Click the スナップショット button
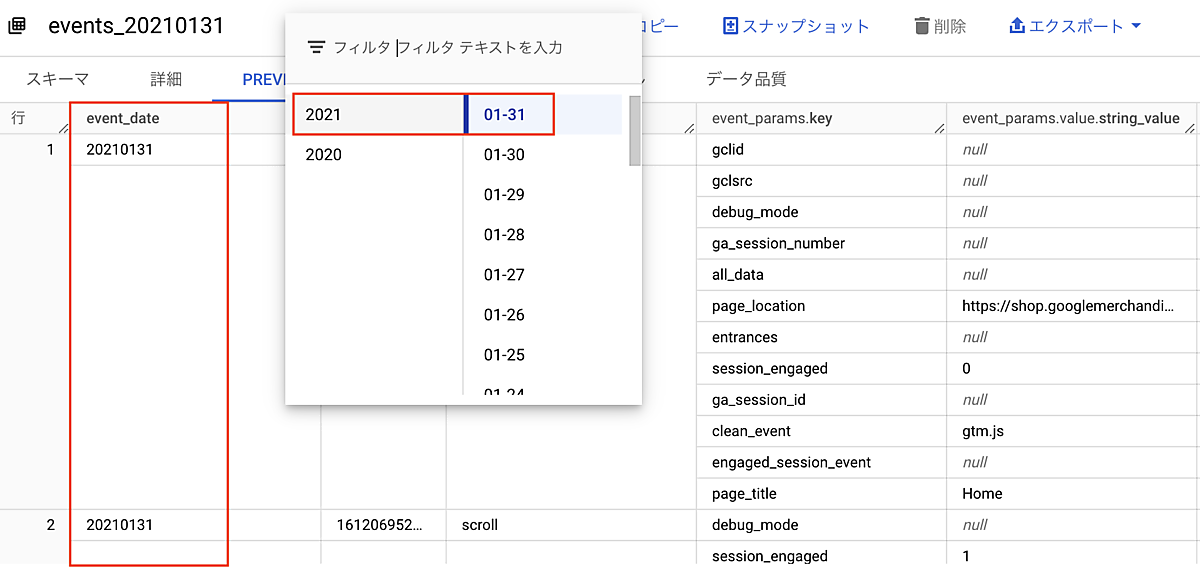This screenshot has height=570, width=1200. pyautogui.click(x=796, y=26)
